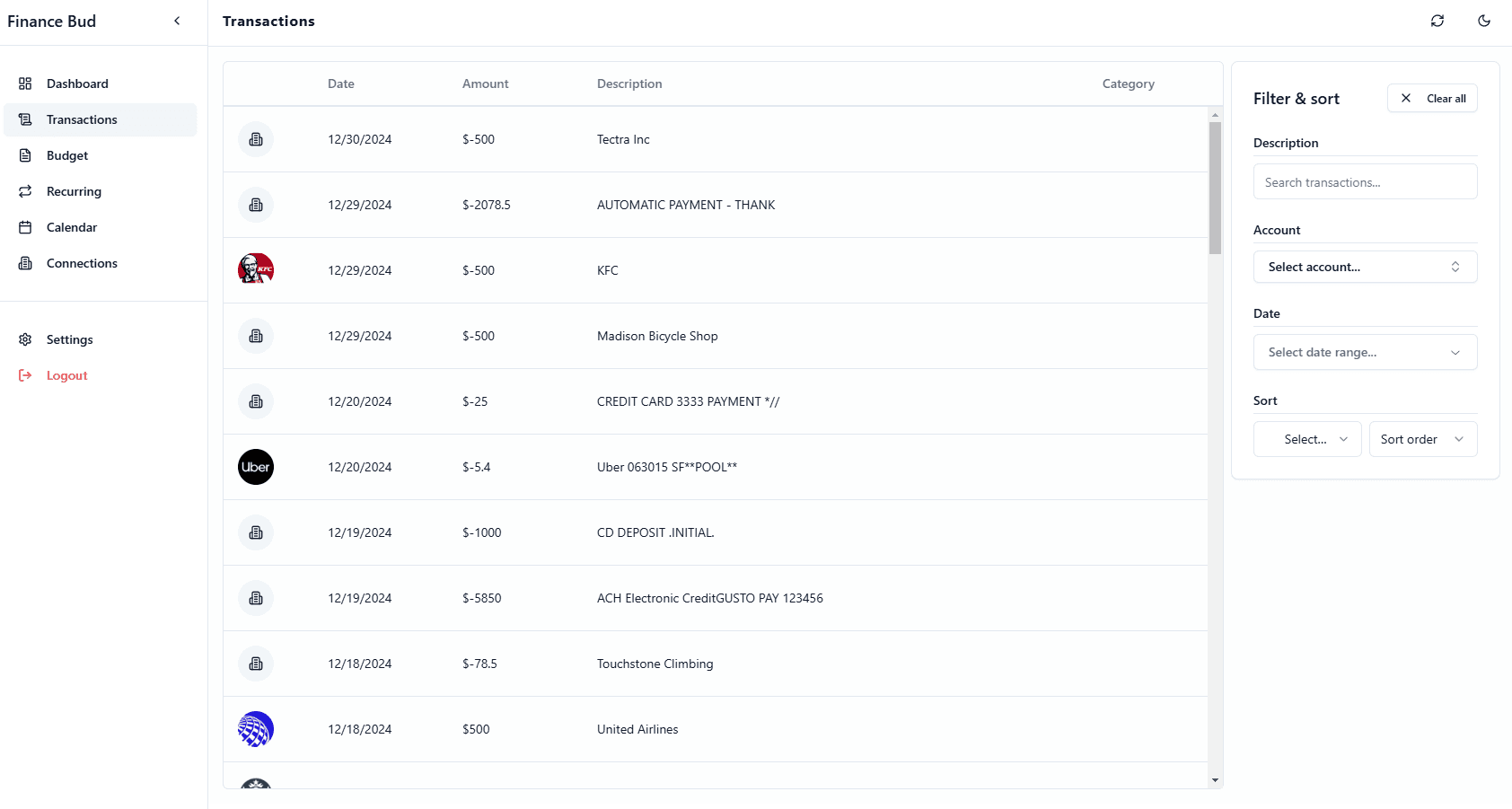
Task: Toggle dark mode with moon icon
Action: (x=1484, y=21)
